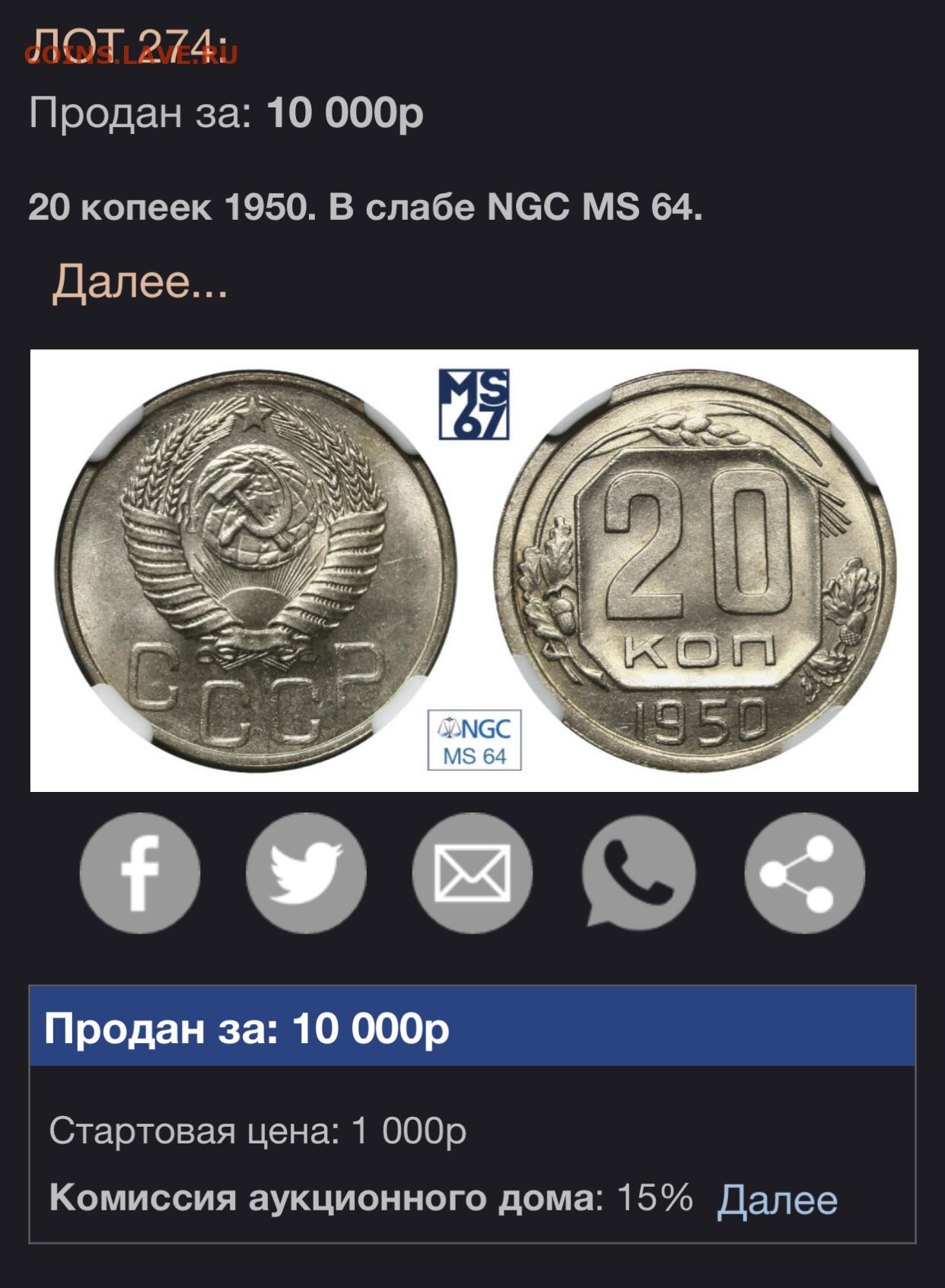Share the lot on Facebook

(x=140, y=873)
